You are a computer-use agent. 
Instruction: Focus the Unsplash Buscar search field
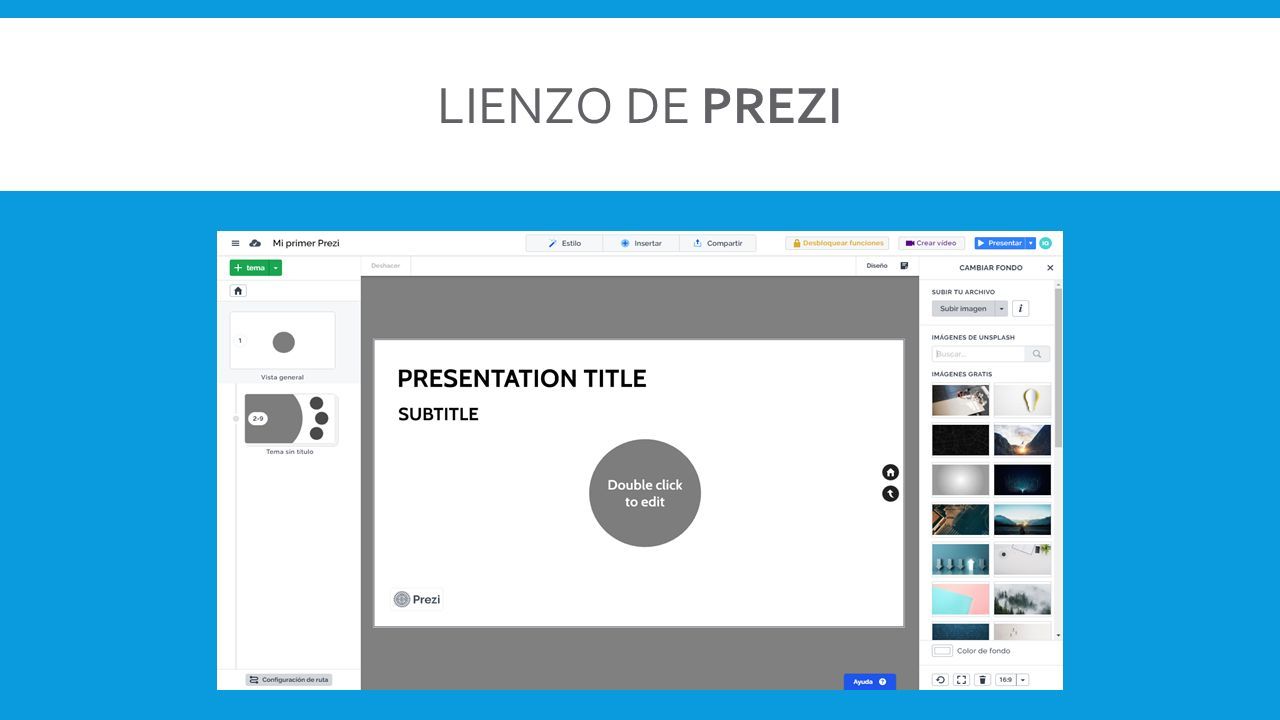979,354
